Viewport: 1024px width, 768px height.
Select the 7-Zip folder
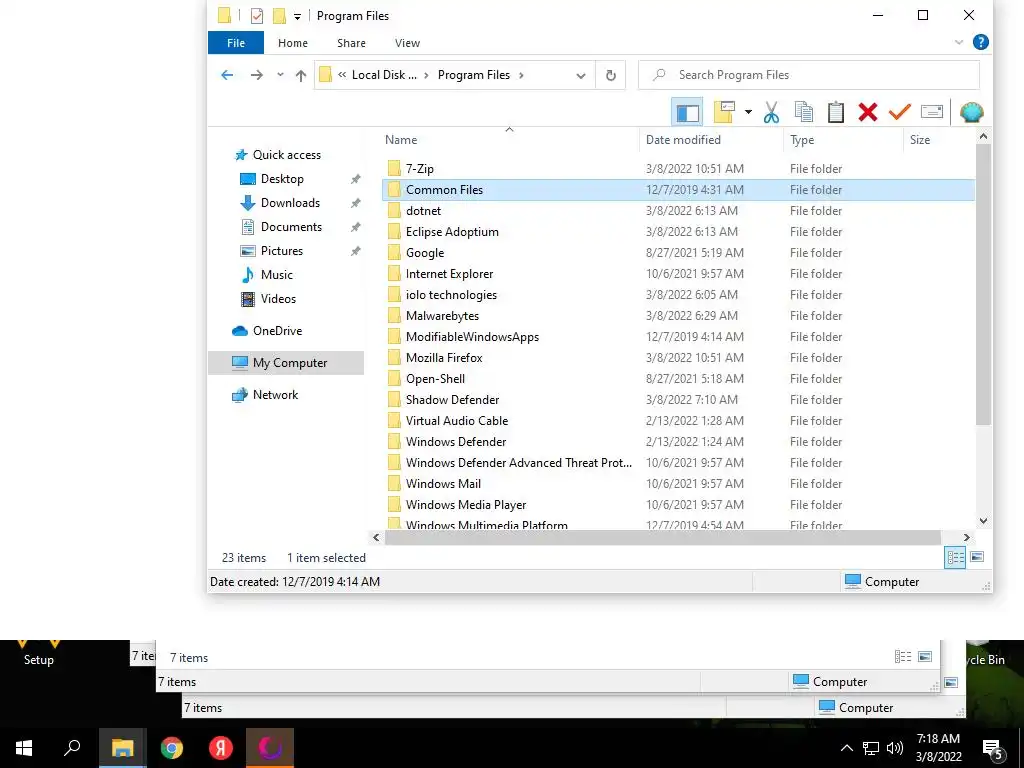pyautogui.click(x=678, y=169)
